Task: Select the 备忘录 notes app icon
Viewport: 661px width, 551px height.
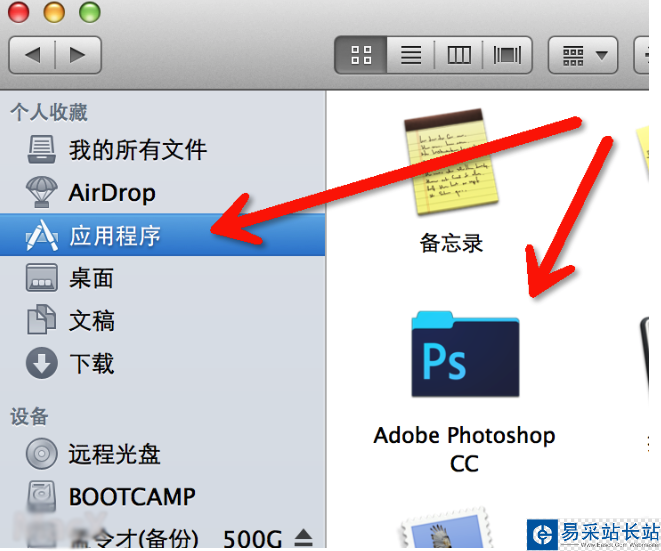Action: coord(451,162)
